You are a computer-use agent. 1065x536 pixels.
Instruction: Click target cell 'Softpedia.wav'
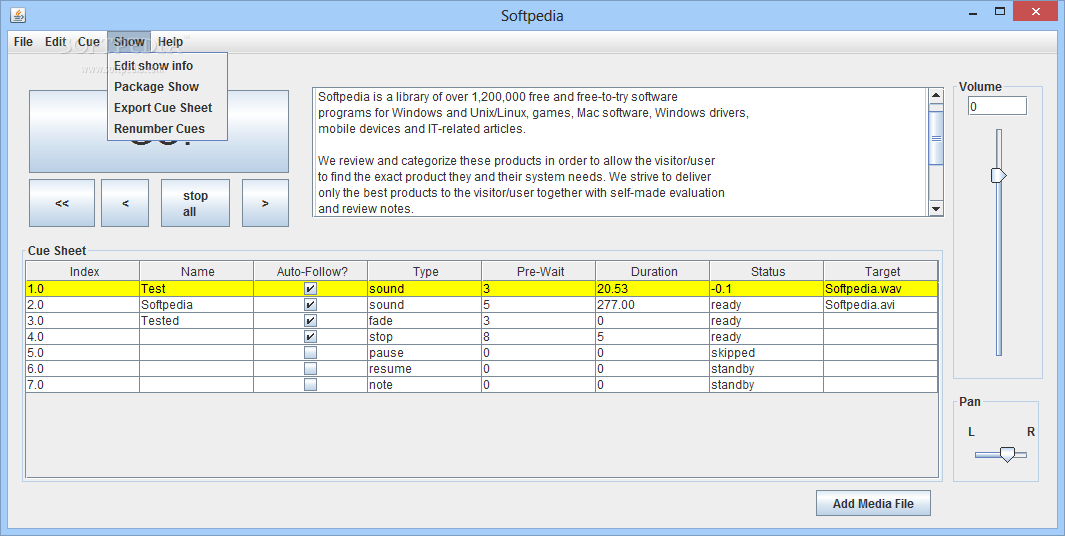click(881, 289)
